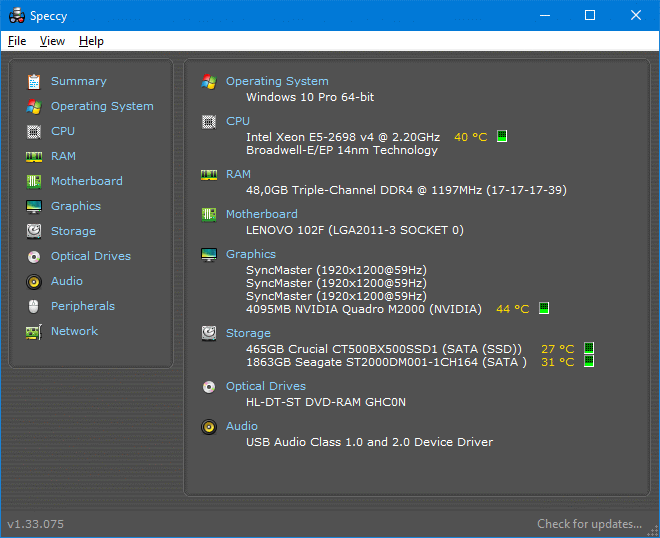Click the CPU temperature indicator beside 40 °C
Image resolution: width=660 pixels, height=538 pixels.
point(502,136)
